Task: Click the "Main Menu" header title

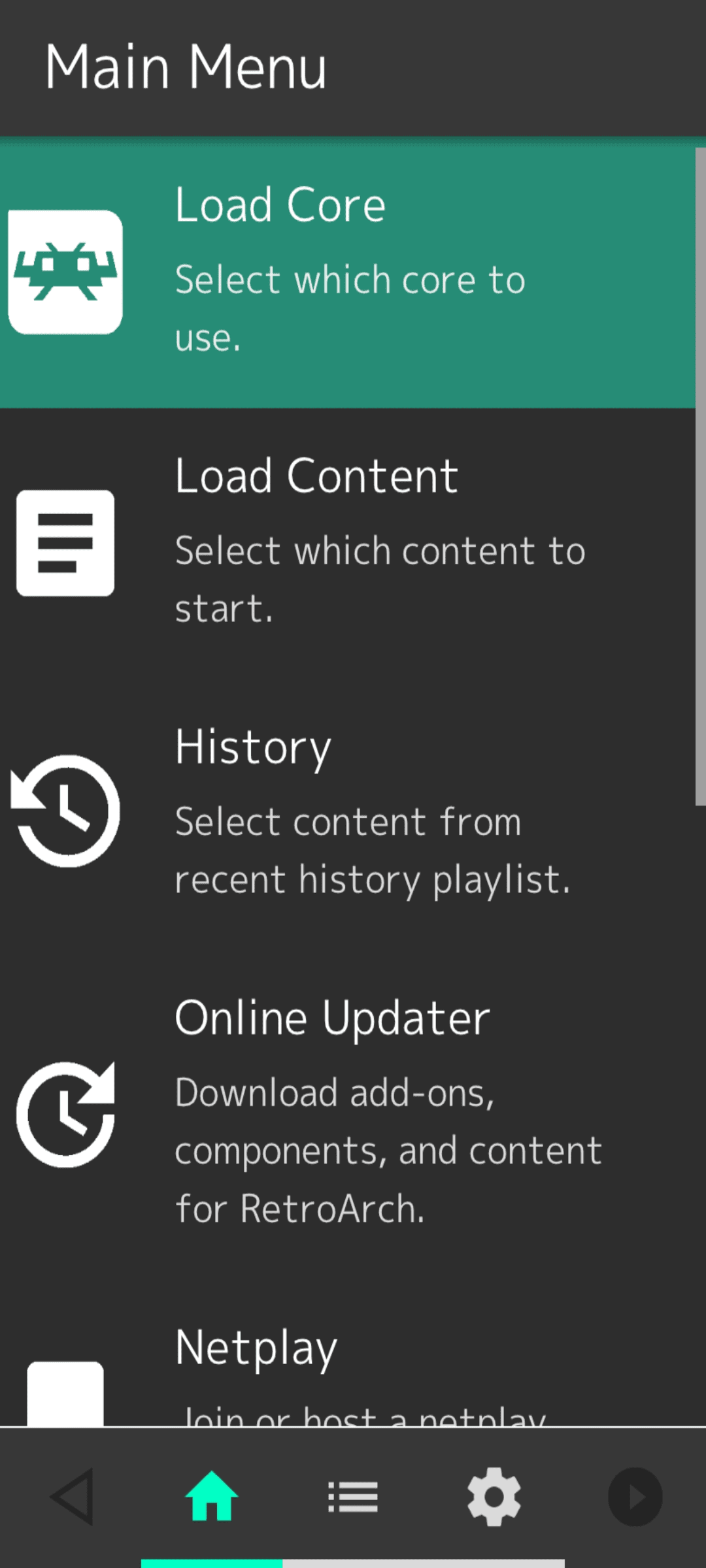Action: pos(186,67)
